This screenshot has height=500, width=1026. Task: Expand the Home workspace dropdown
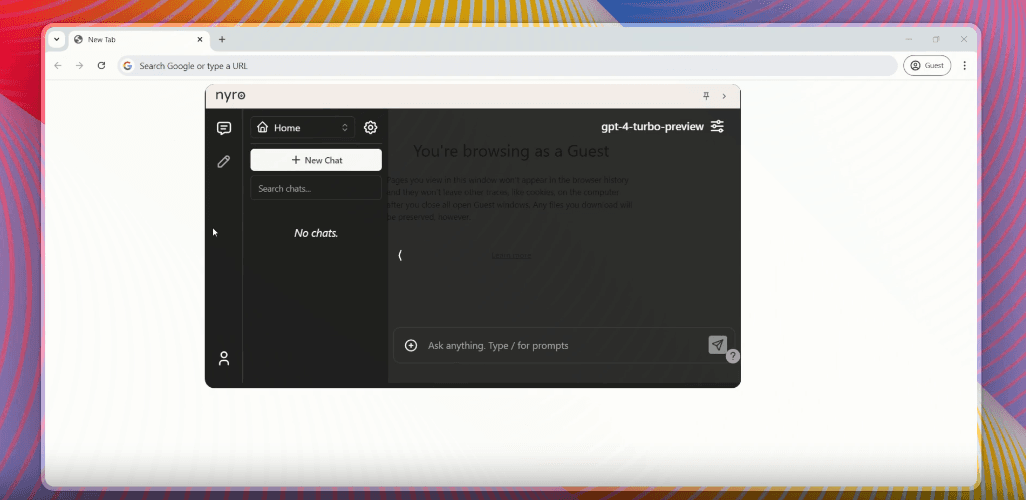pos(302,128)
